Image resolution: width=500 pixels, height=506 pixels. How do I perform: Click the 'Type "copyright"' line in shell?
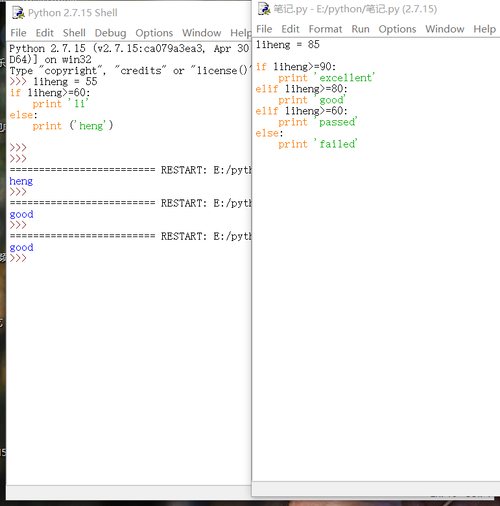pyautogui.click(x=129, y=70)
